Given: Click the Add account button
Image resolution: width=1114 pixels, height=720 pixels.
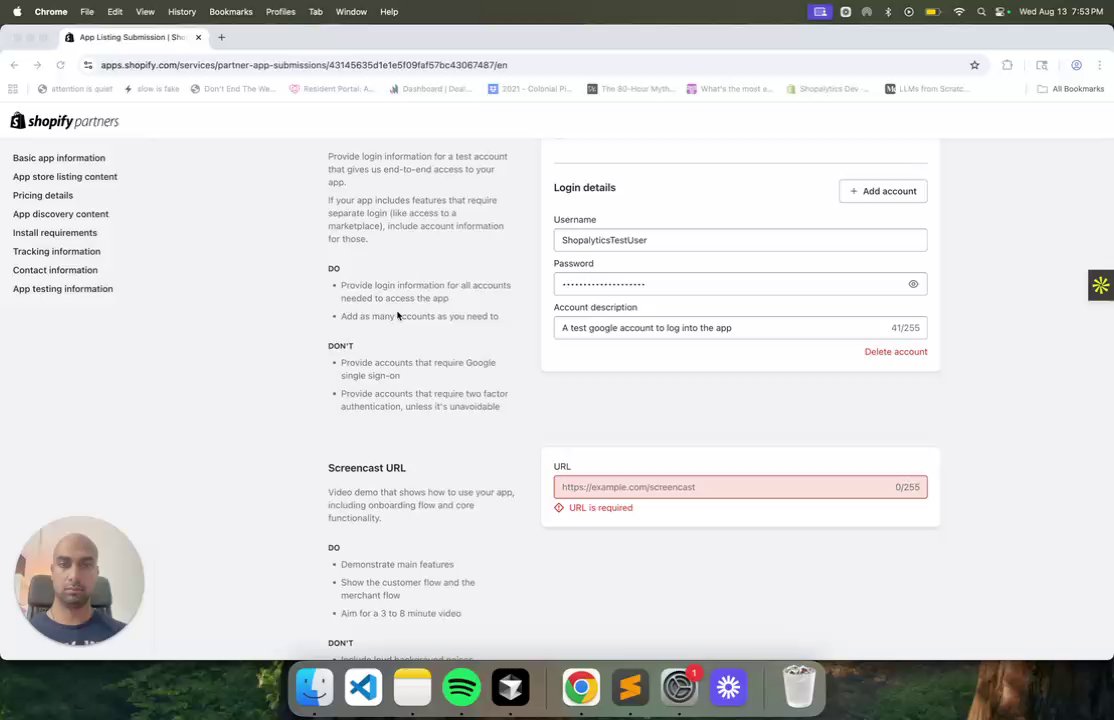Looking at the screenshot, I should point(882,191).
